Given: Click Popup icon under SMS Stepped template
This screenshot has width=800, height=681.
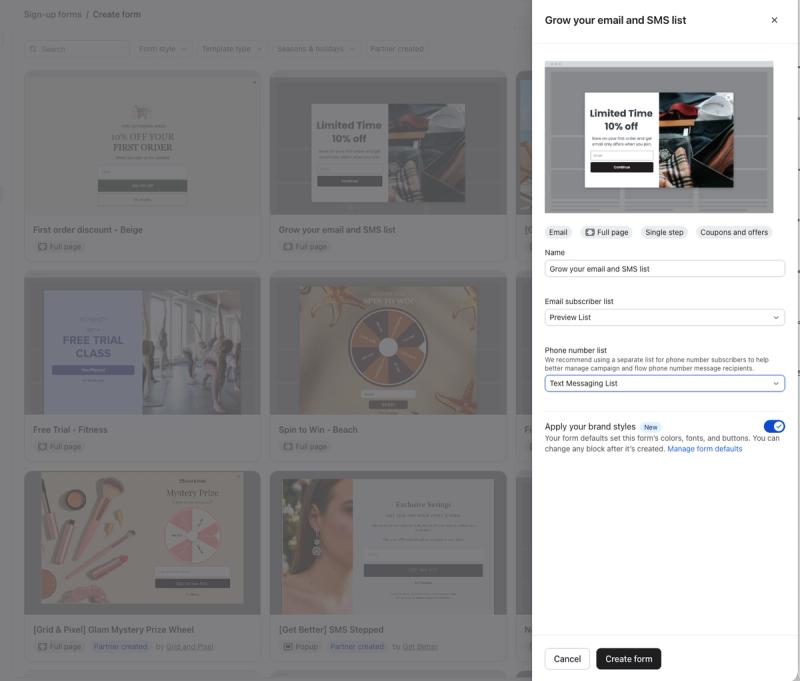Looking at the screenshot, I should 288,646.
